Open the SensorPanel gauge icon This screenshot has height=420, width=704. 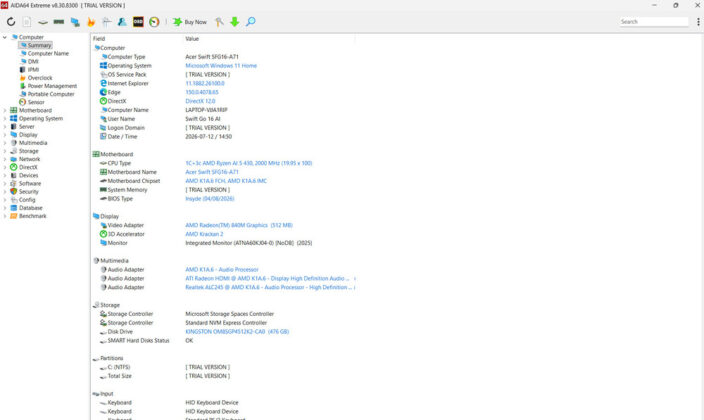[154, 22]
